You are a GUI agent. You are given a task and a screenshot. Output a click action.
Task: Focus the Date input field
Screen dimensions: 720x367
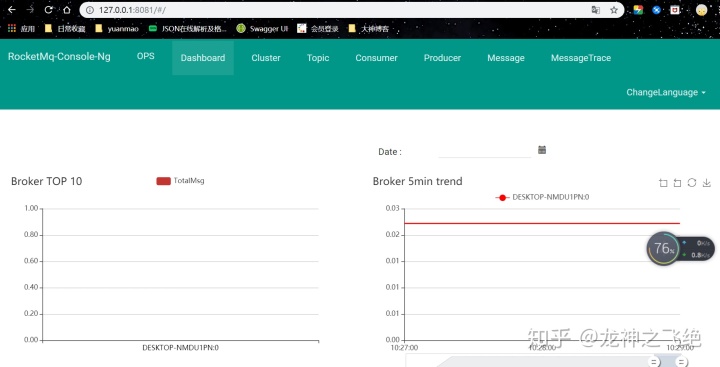pyautogui.click(x=484, y=151)
